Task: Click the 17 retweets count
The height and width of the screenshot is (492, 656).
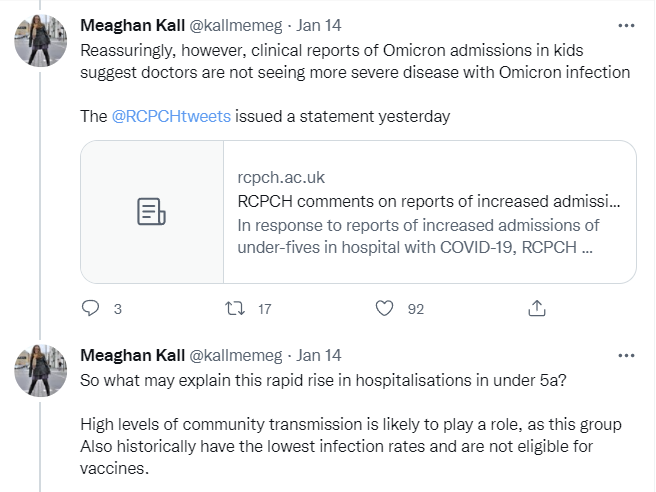Action: [x=265, y=310]
